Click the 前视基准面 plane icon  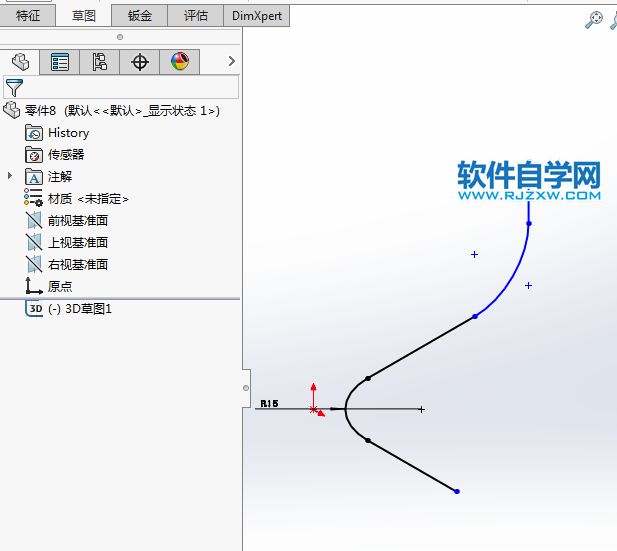34,220
